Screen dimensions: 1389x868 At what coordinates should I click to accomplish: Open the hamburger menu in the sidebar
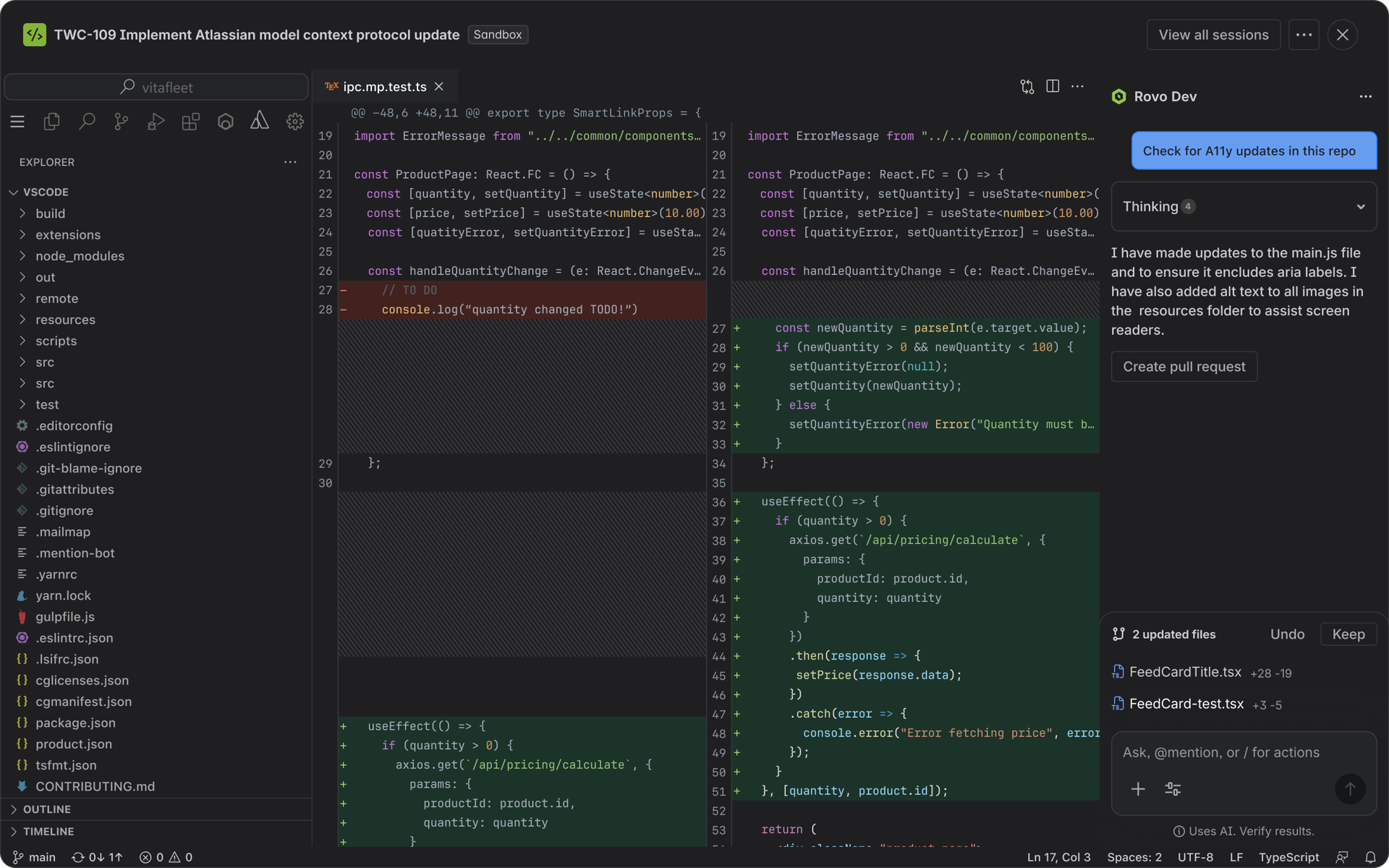[x=18, y=122]
